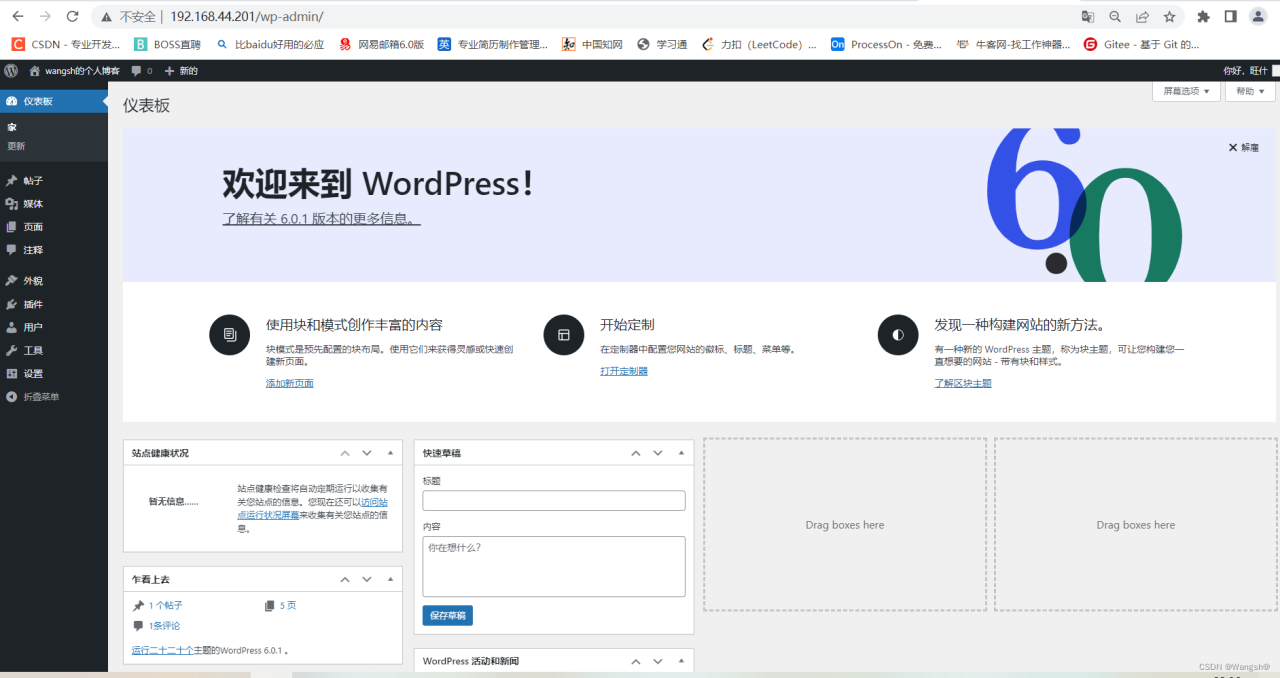The width and height of the screenshot is (1280, 678).
Task: Open 插件 in the sidebar menu
Action: [x=33, y=304]
